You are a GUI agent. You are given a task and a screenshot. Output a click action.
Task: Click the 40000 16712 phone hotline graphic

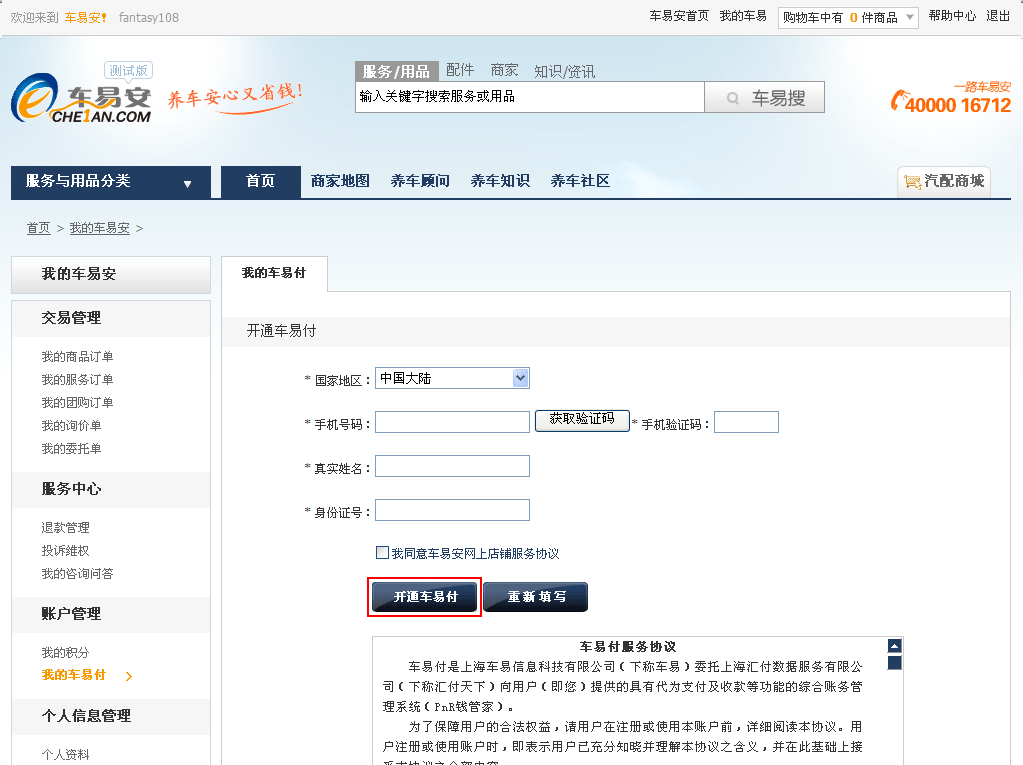(950, 100)
